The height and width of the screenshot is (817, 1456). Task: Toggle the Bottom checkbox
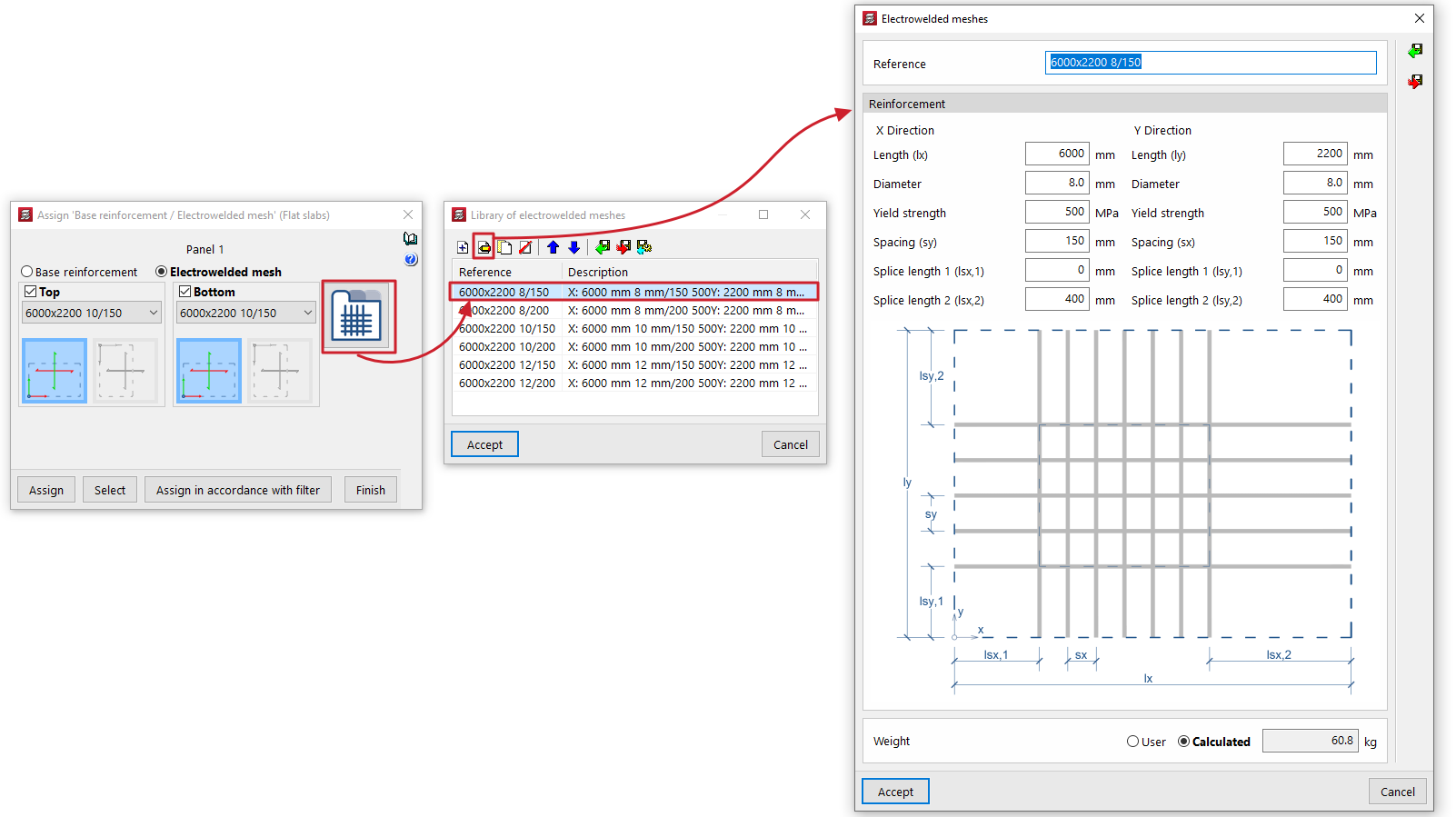pos(185,292)
